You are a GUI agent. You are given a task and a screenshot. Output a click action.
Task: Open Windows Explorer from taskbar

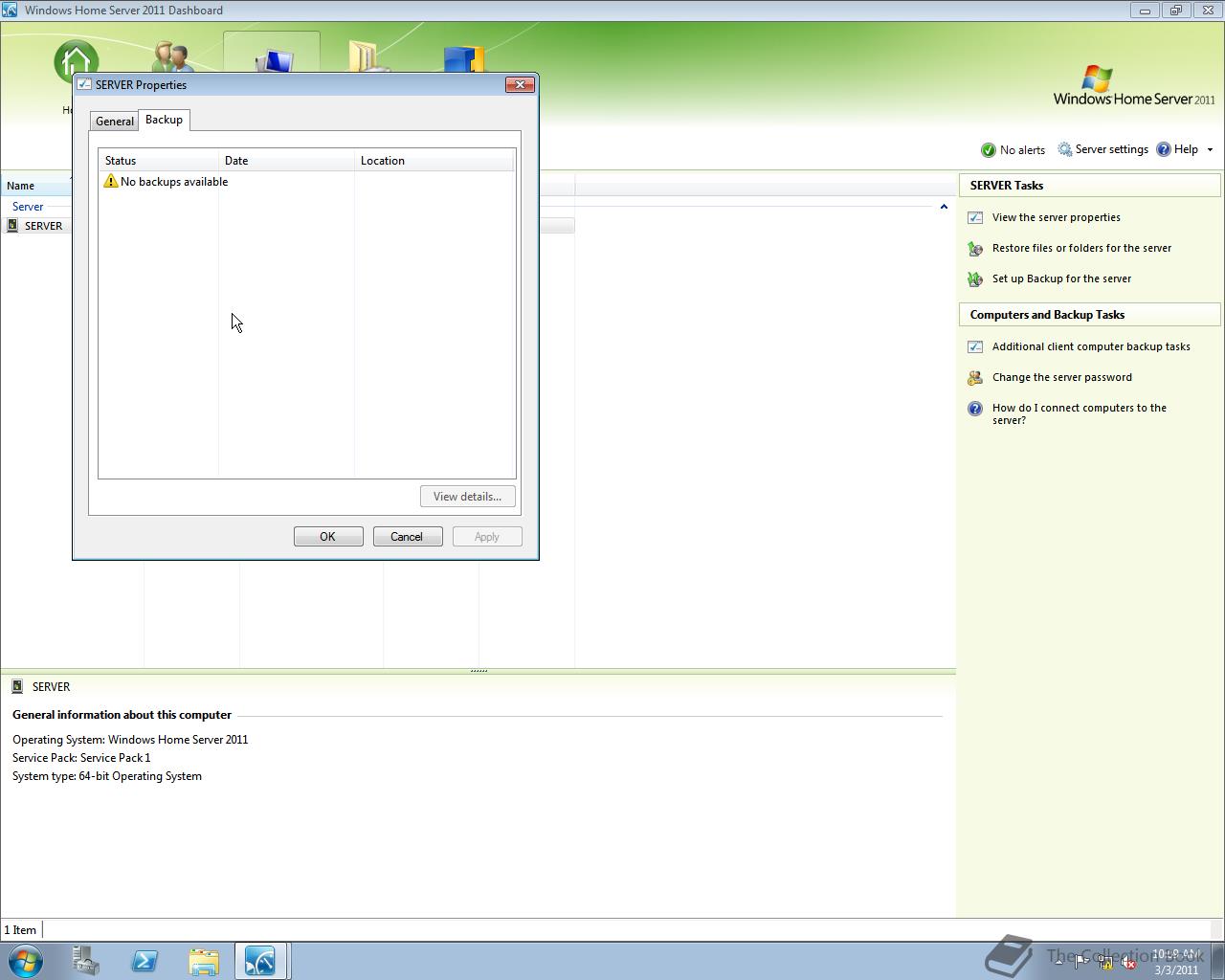pyautogui.click(x=204, y=961)
